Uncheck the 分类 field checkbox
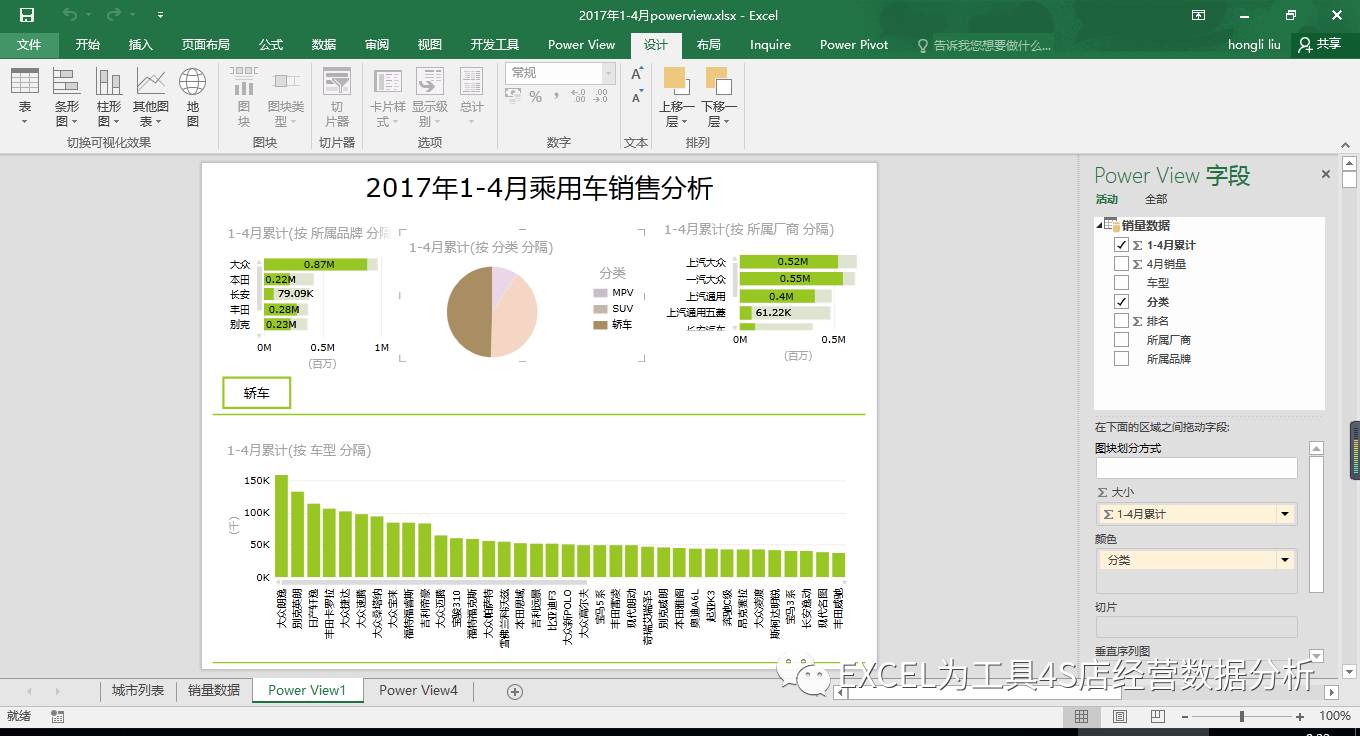 tap(1121, 302)
